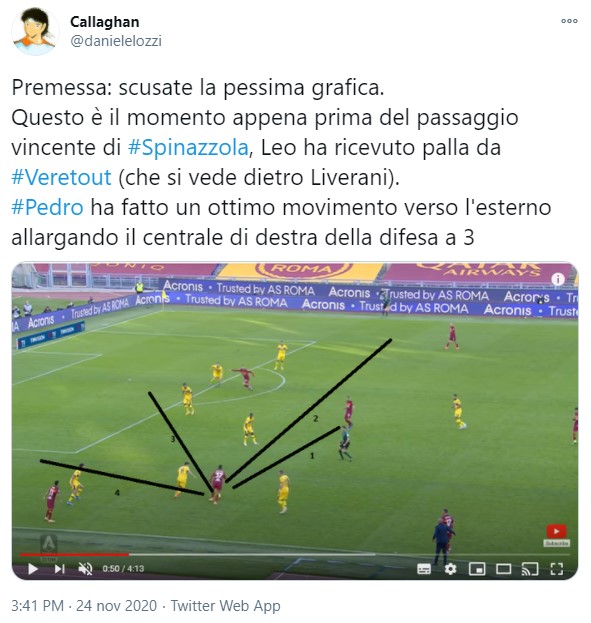This screenshot has width=591, height=623.
Task: Switch to theater mode
Action: [504, 569]
